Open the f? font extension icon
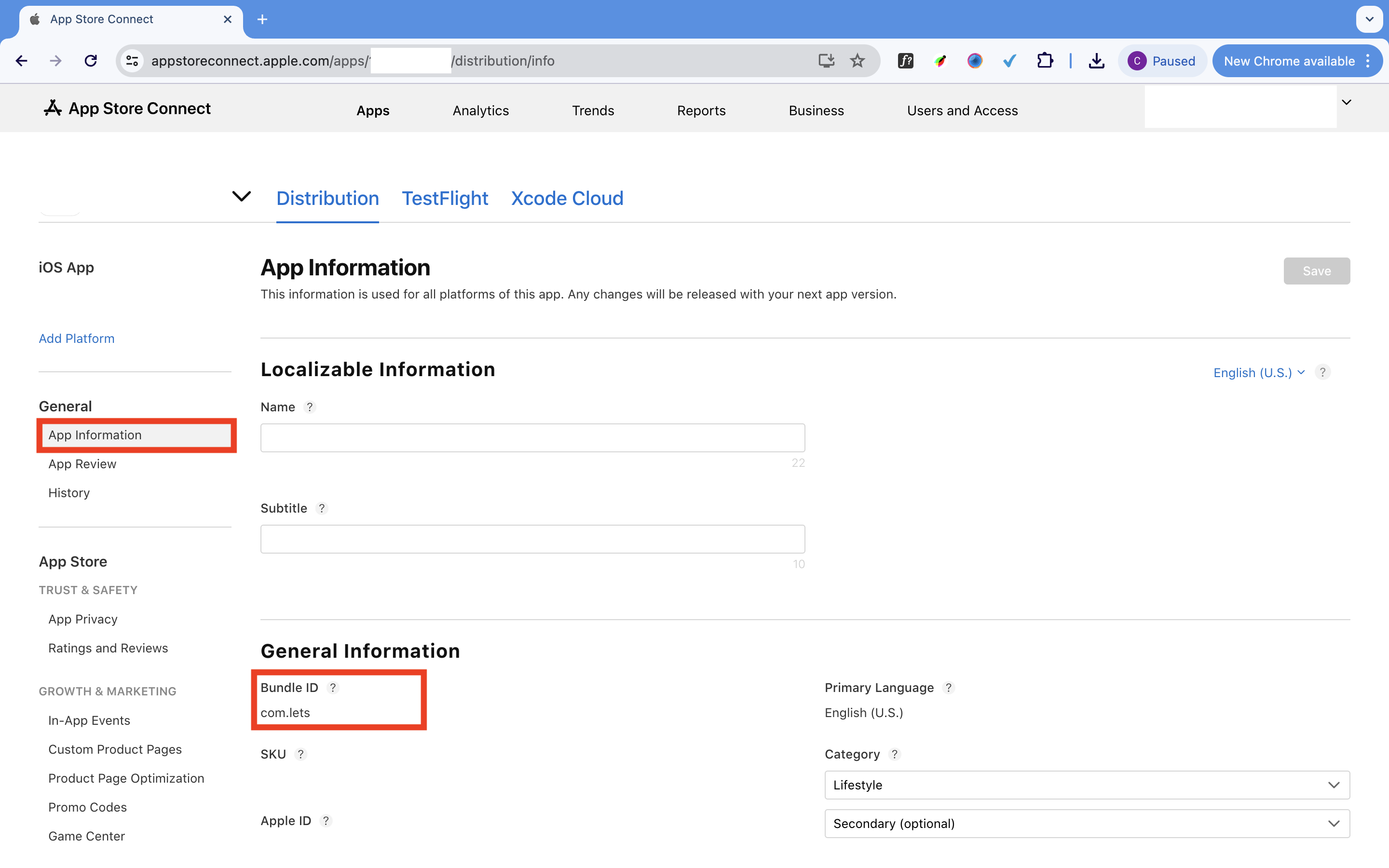The width and height of the screenshot is (1389, 868). tap(905, 61)
